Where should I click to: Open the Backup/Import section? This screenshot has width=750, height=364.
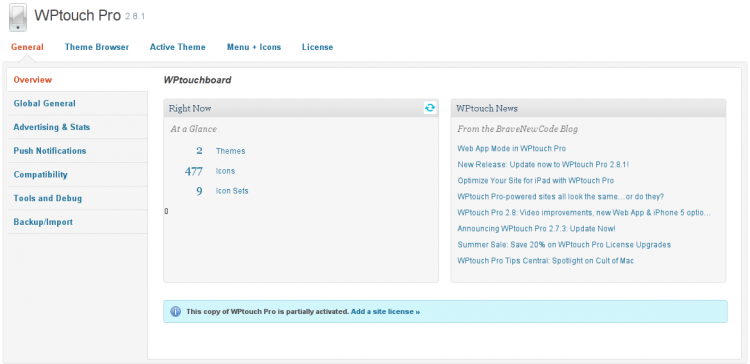click(x=77, y=222)
